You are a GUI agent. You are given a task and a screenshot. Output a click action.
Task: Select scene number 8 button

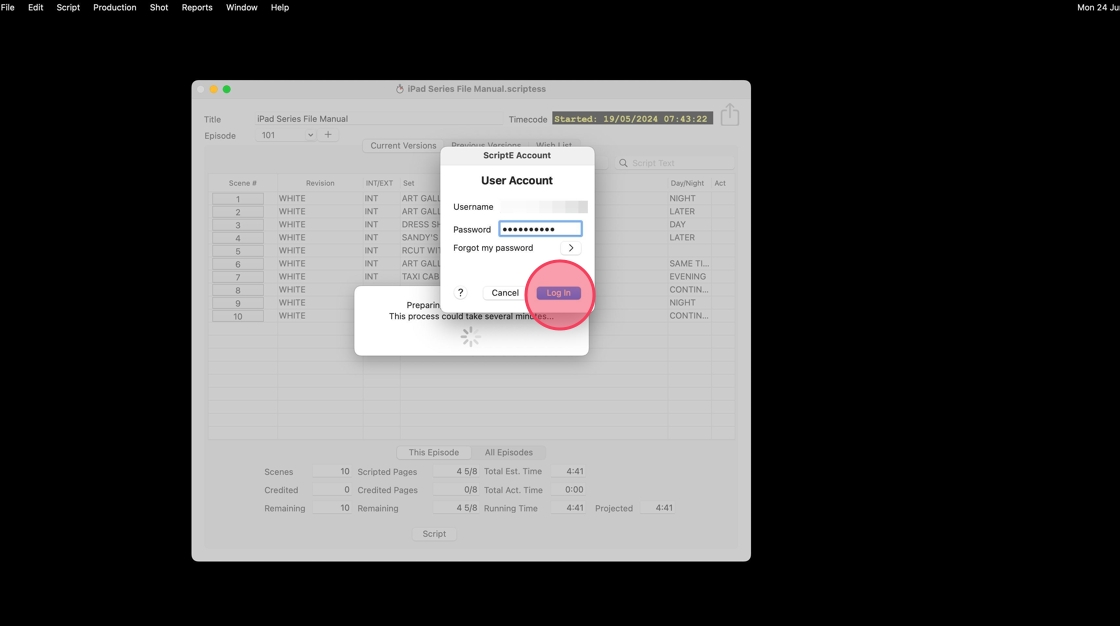tap(238, 290)
